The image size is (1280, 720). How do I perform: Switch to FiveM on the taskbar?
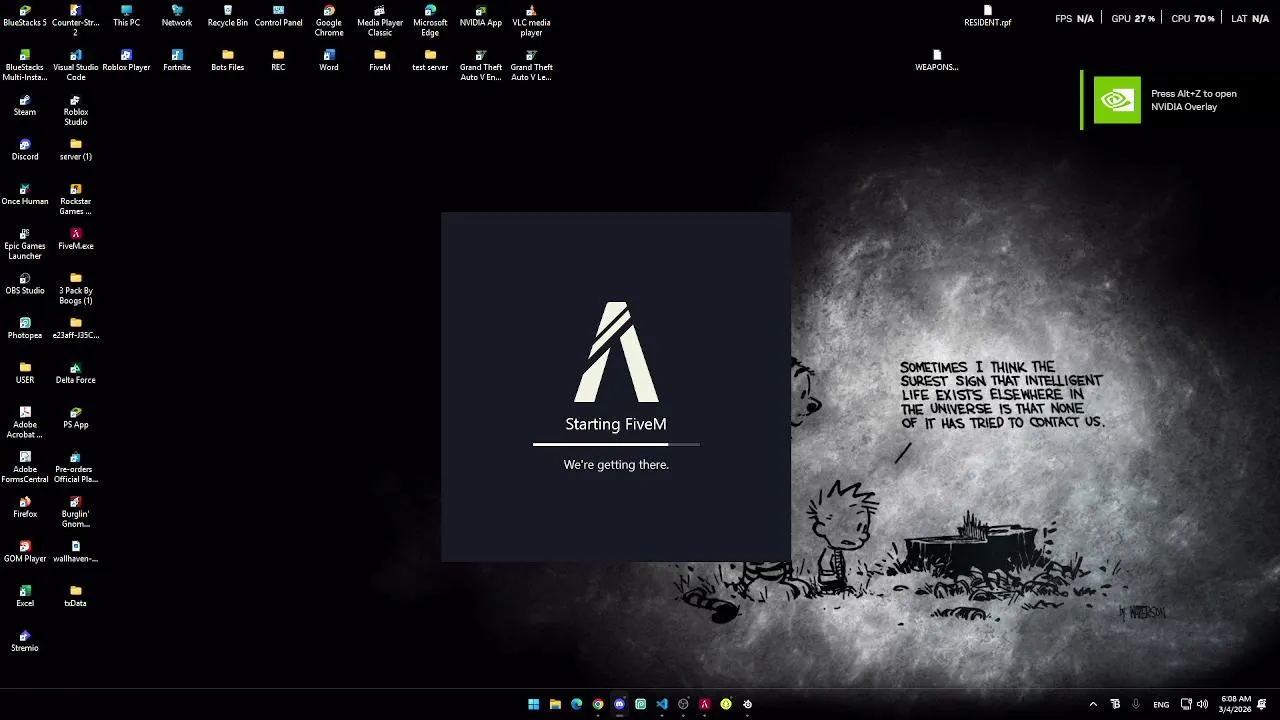point(704,704)
